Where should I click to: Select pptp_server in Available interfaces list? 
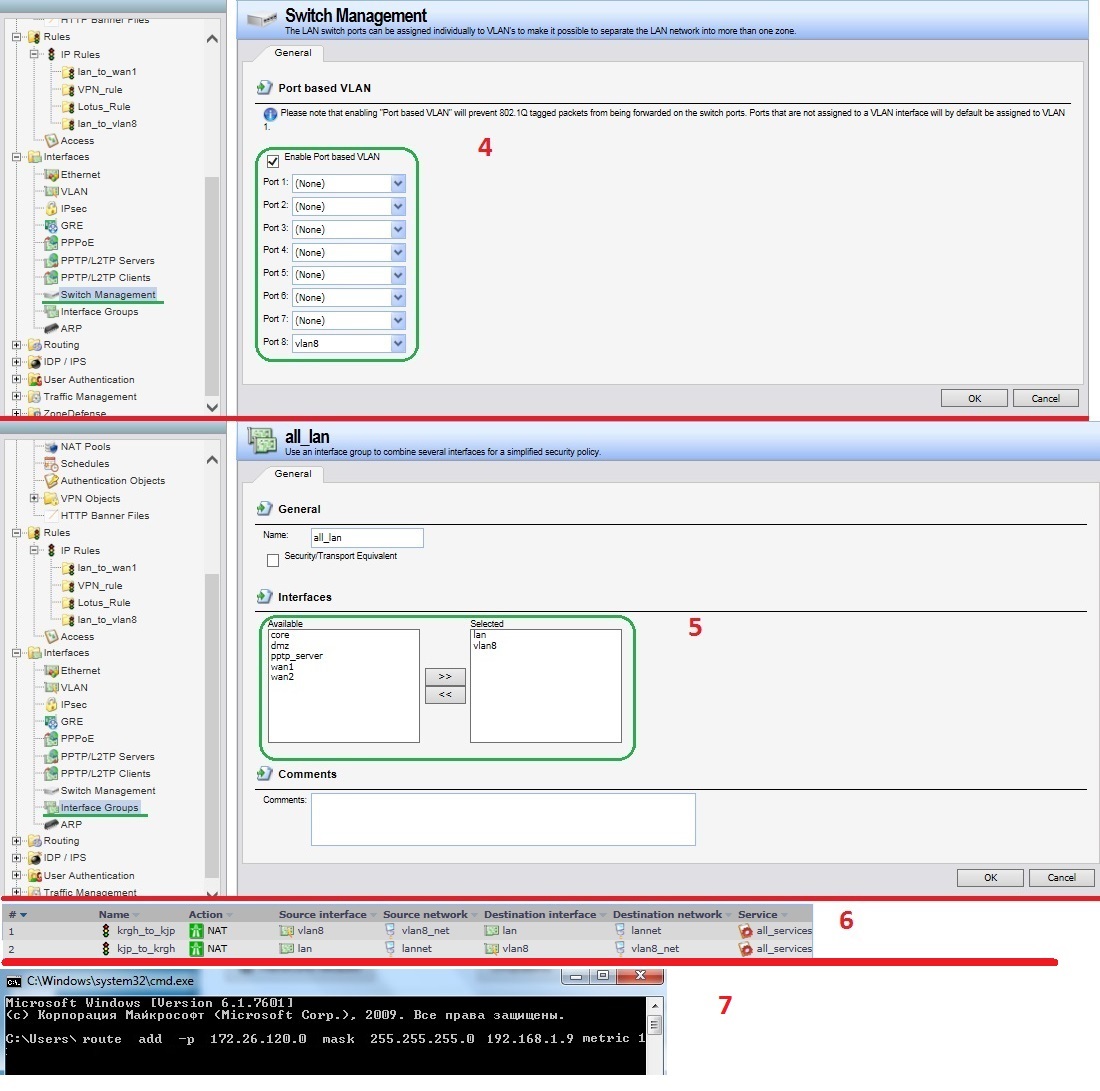297,656
